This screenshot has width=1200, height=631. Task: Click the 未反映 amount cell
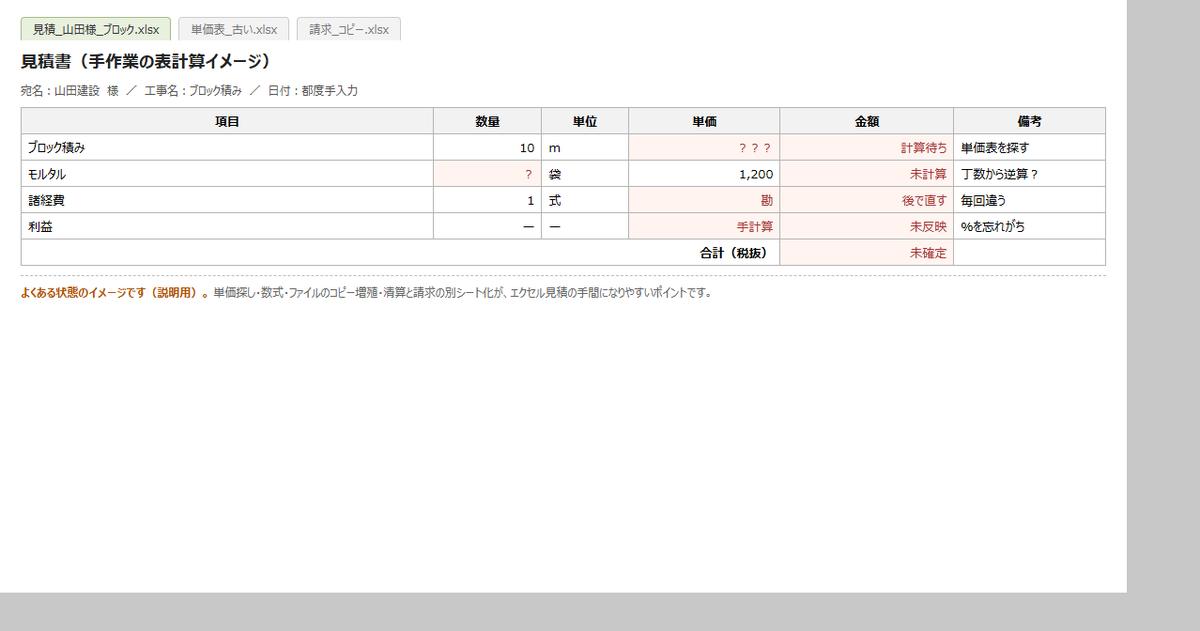(x=867, y=226)
